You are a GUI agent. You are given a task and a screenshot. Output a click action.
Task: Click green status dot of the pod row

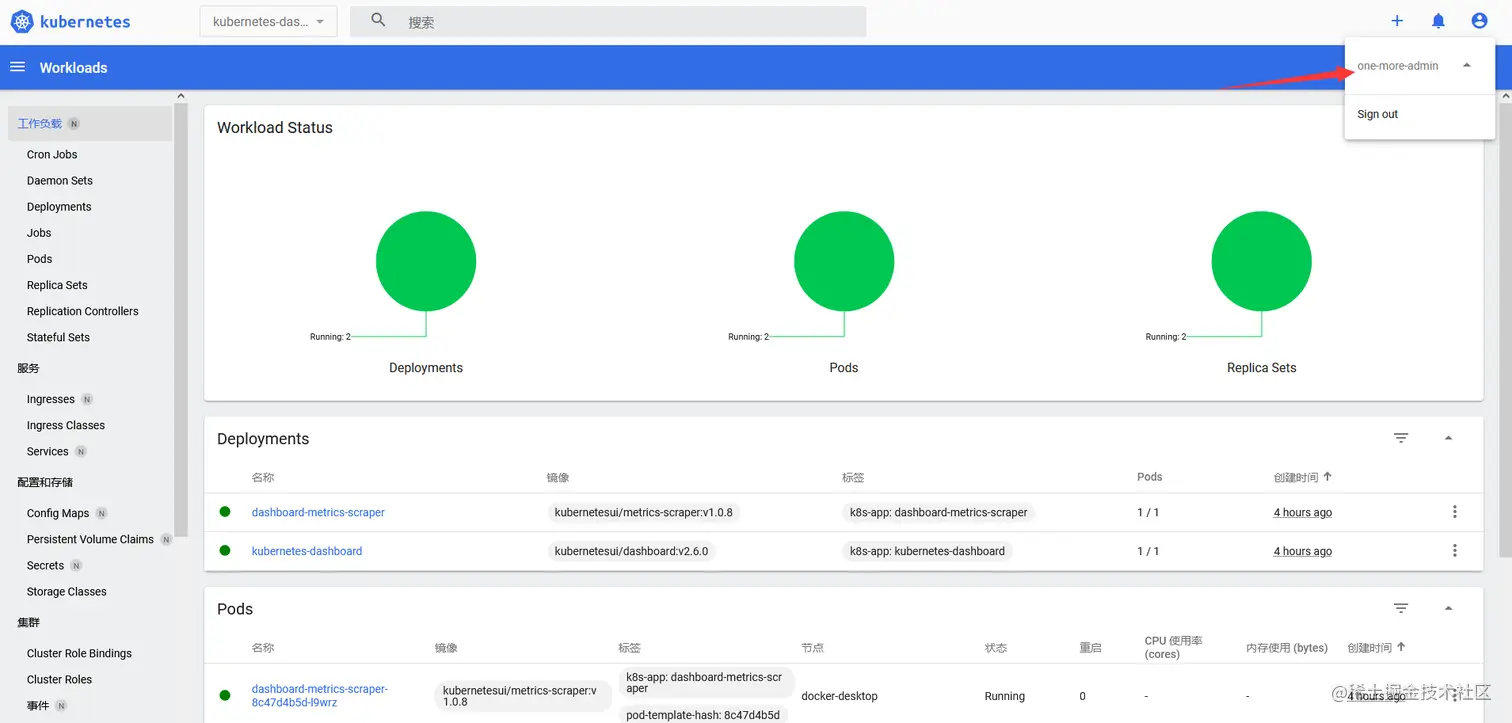[x=225, y=695]
